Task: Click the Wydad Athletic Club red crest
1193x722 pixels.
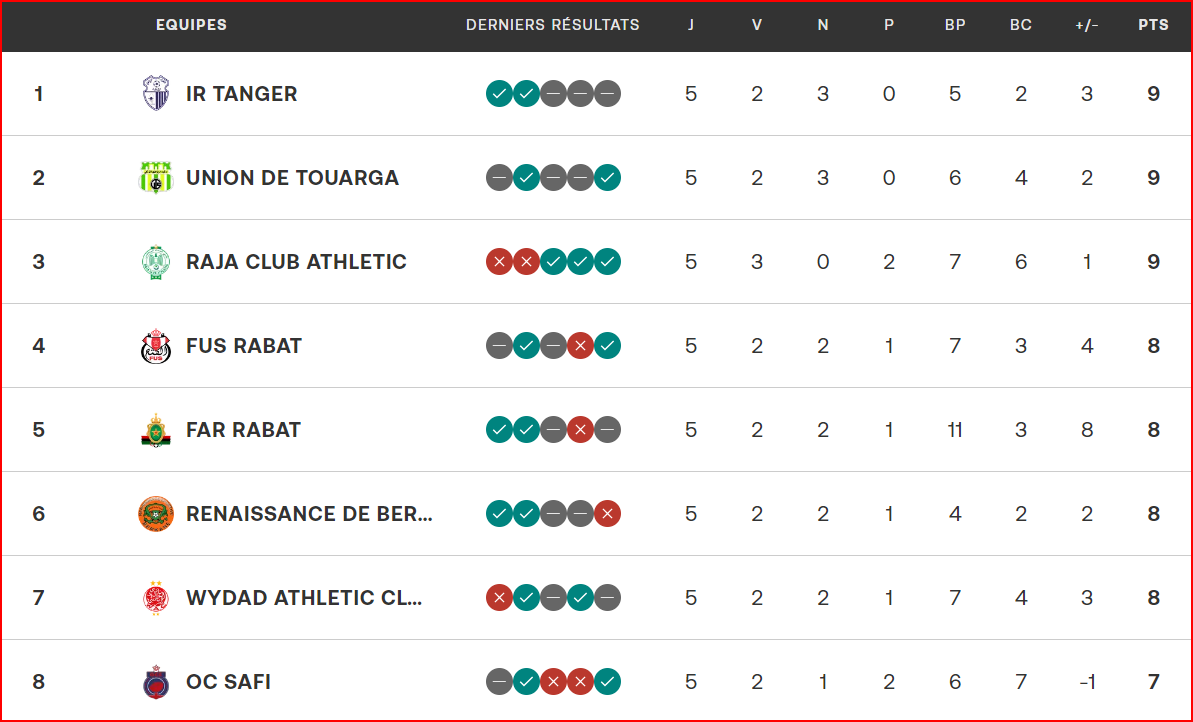Action: tap(156, 598)
